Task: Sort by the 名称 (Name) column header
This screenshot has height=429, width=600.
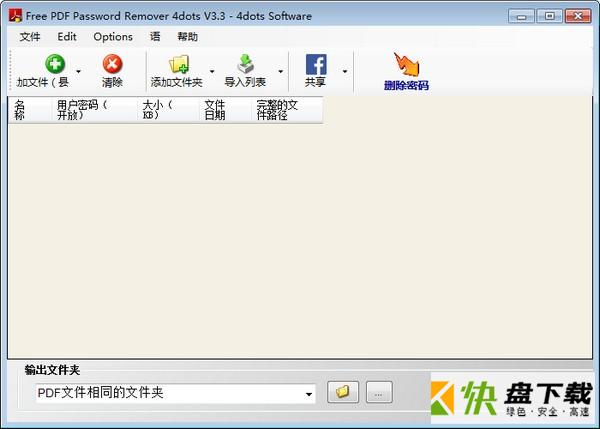Action: tap(30, 110)
